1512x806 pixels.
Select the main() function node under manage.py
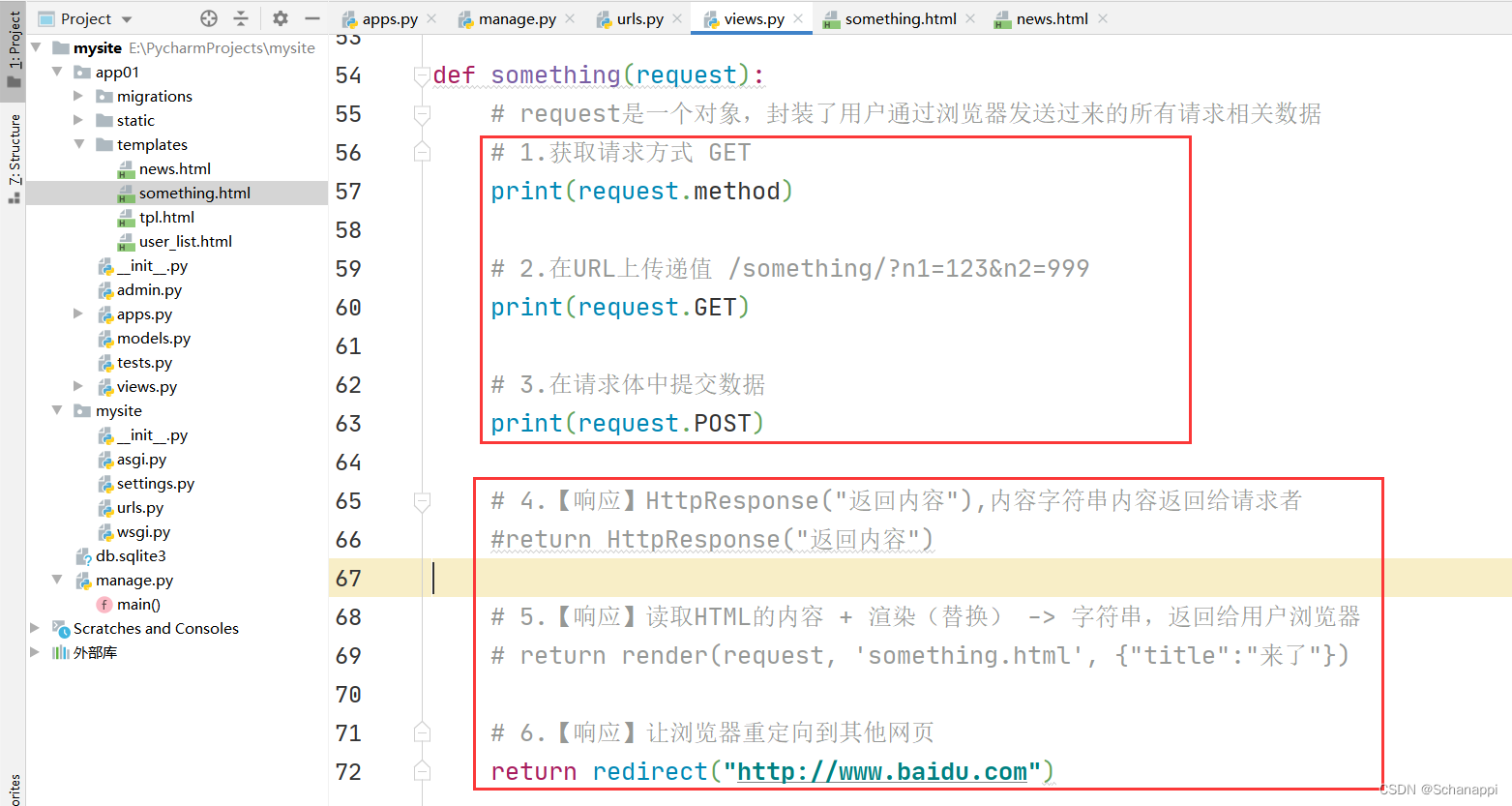click(138, 604)
